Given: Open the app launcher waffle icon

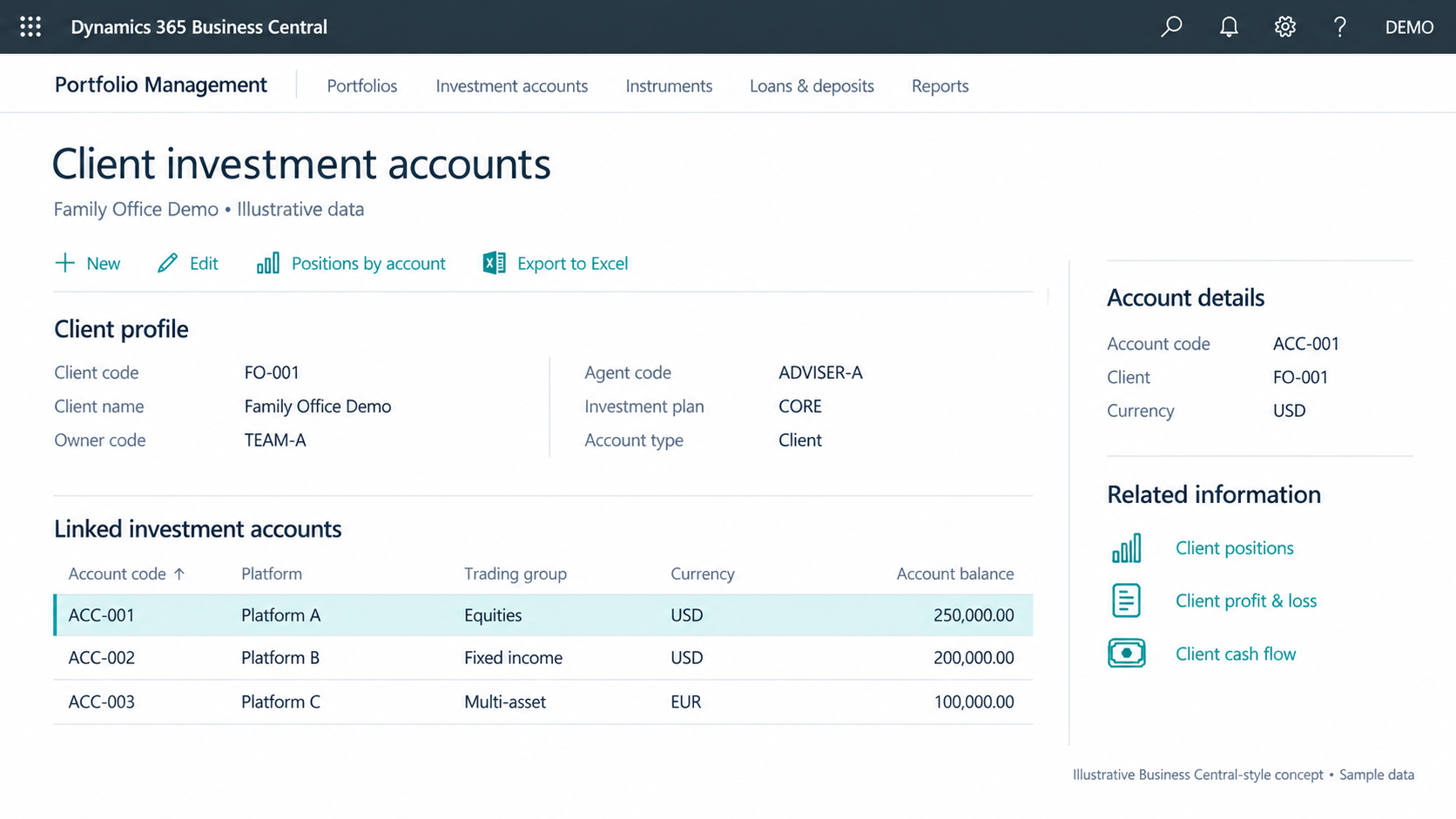Looking at the screenshot, I should (30, 27).
